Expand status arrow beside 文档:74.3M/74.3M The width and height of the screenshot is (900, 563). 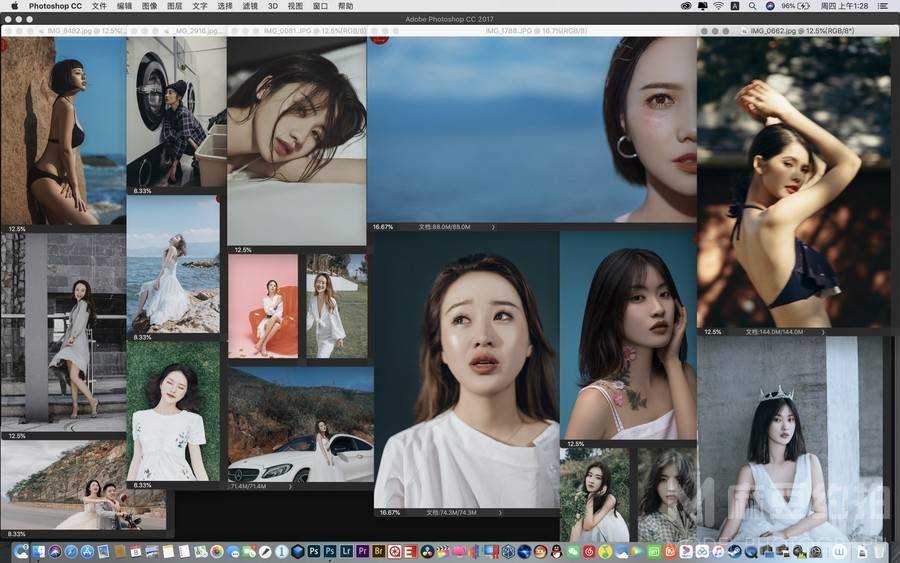click(500, 512)
